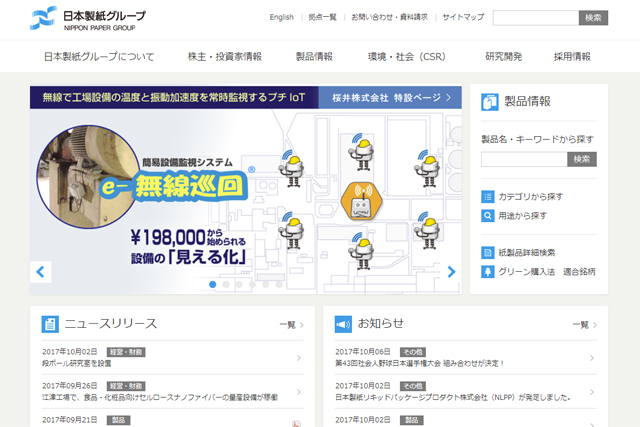Click chevron on NLPP notice row
Image resolution: width=640 pixels, height=427 pixels.
coord(592,392)
